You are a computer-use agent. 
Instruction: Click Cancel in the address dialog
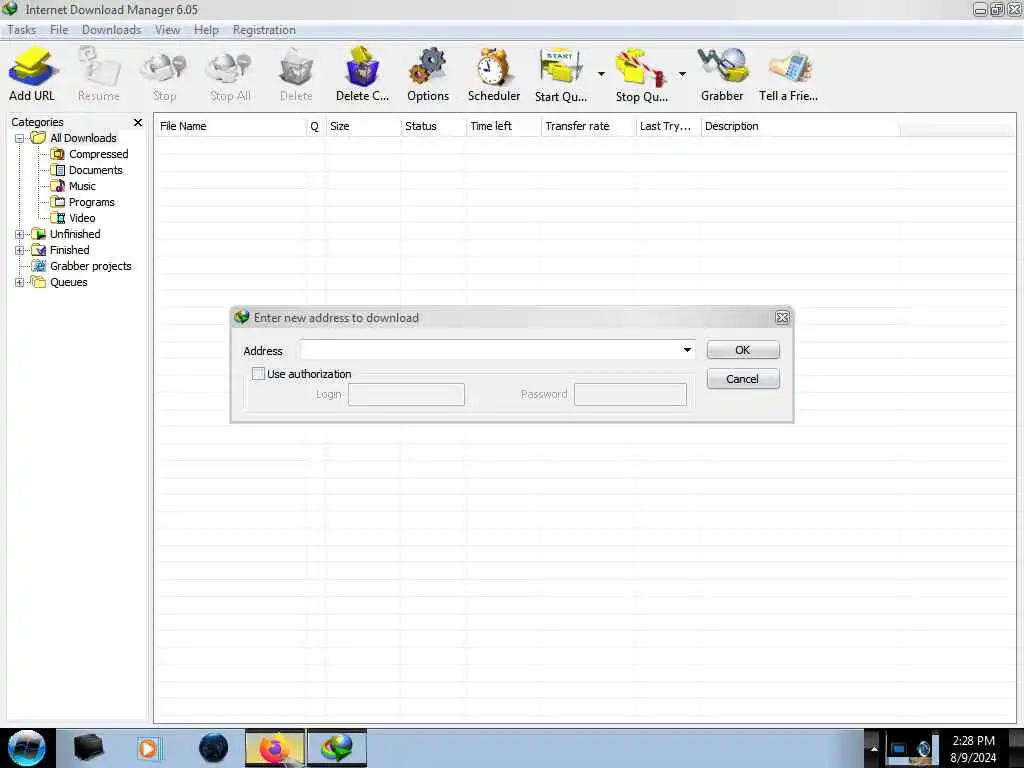pos(743,379)
